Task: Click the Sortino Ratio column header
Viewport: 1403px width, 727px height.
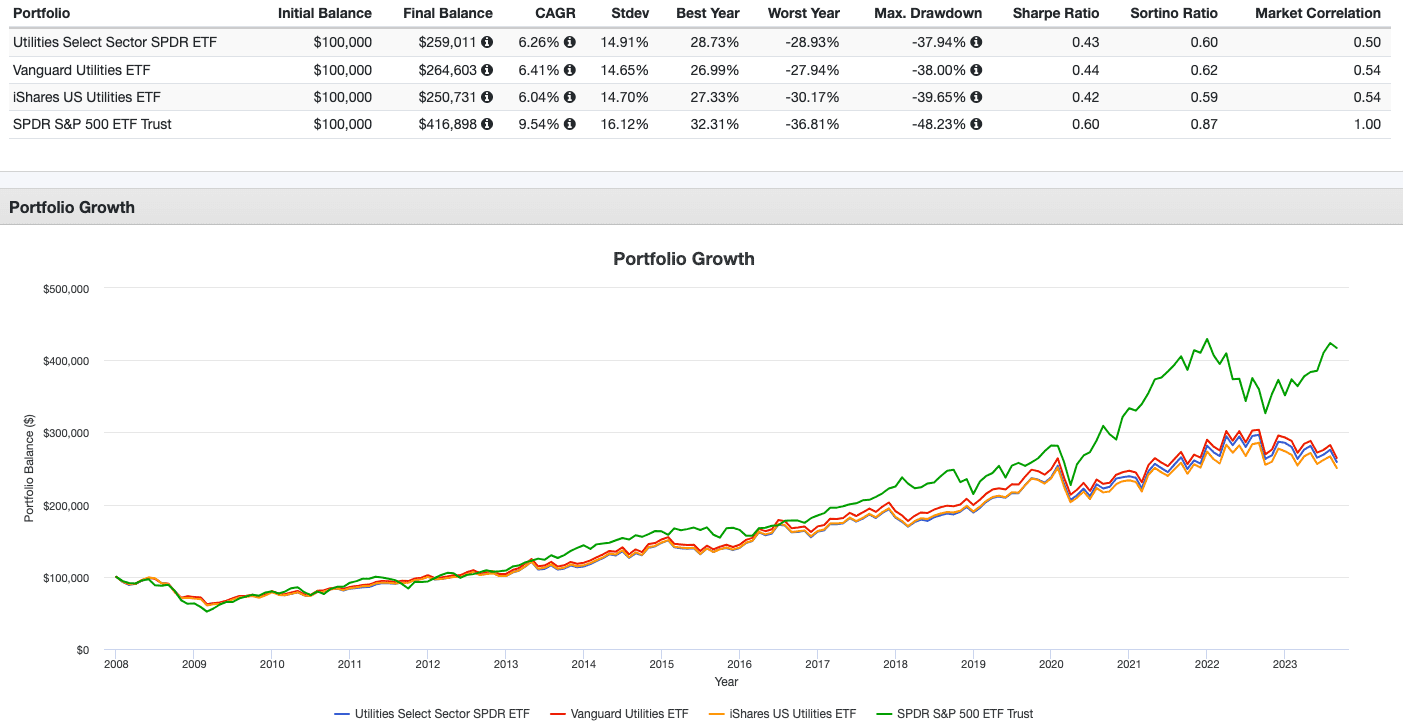Action: pyautogui.click(x=1174, y=14)
